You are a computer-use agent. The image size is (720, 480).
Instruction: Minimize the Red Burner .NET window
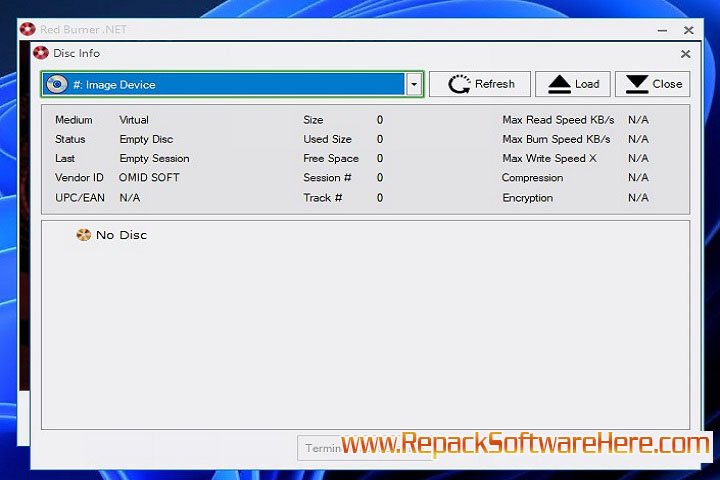pyautogui.click(x=662, y=30)
